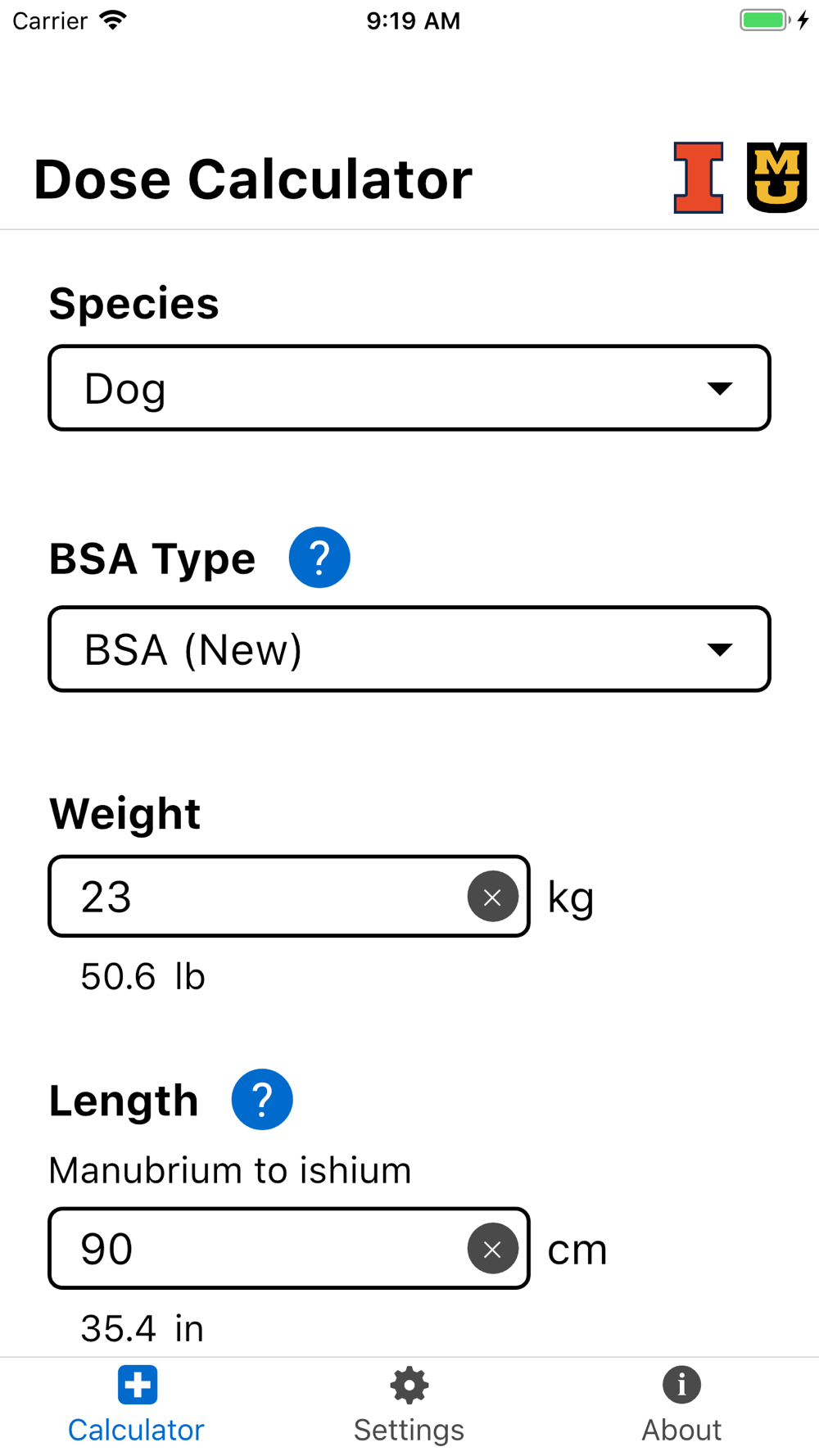819x1456 pixels.
Task: Tap the Illinois orange I logo
Action: pos(699,178)
